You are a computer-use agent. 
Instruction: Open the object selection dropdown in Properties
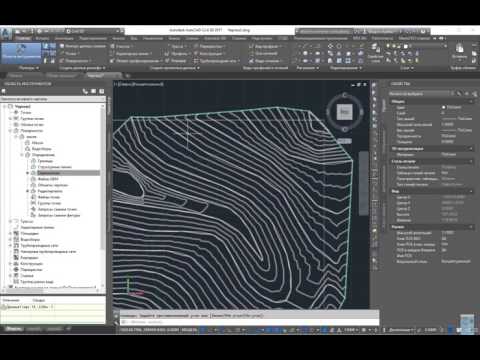point(422,94)
